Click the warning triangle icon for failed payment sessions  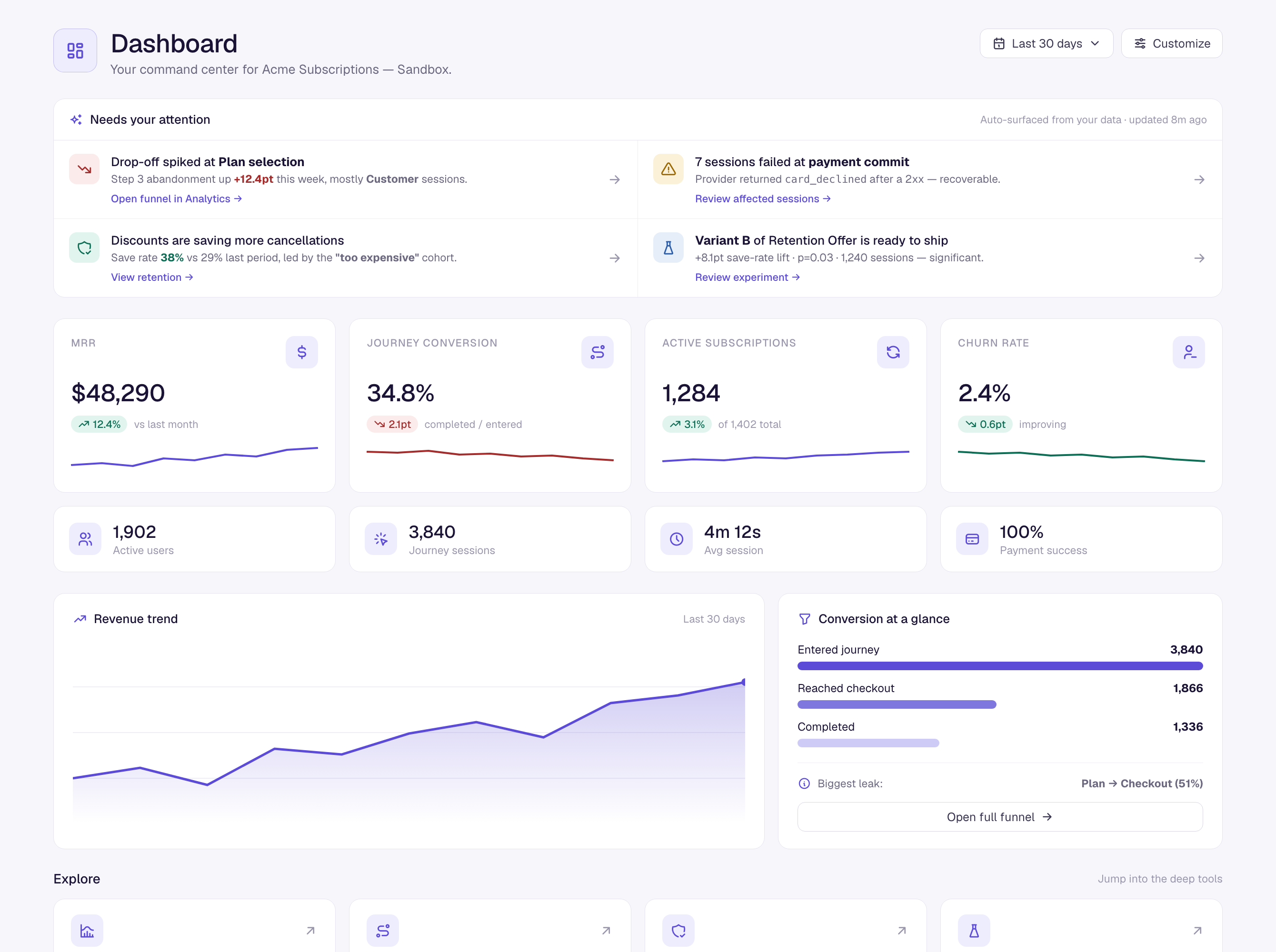click(668, 169)
